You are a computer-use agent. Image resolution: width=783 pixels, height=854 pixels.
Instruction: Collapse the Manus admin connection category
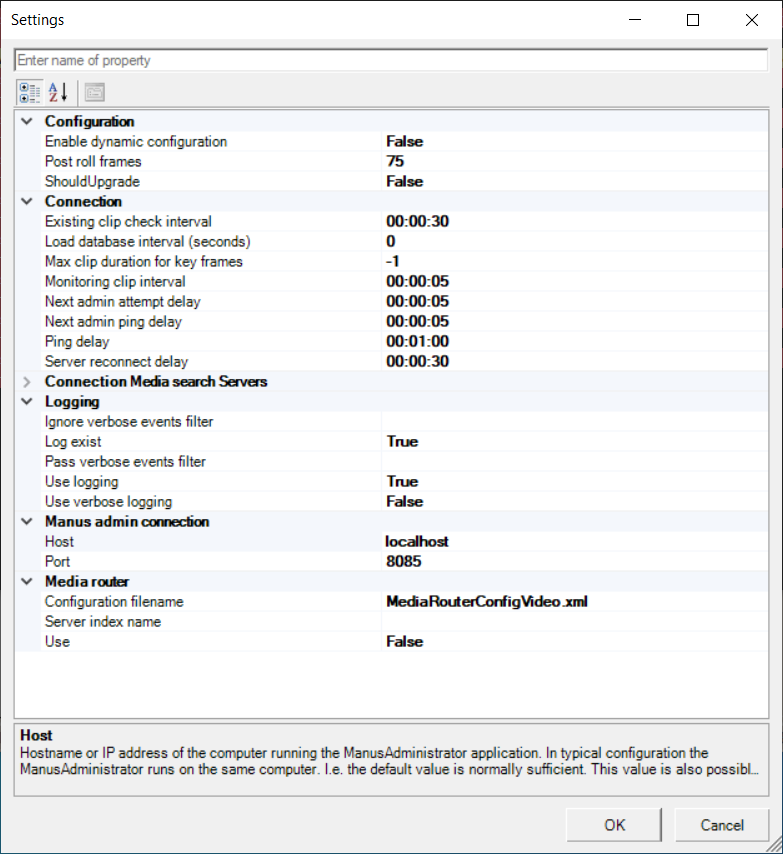pyautogui.click(x=26, y=522)
